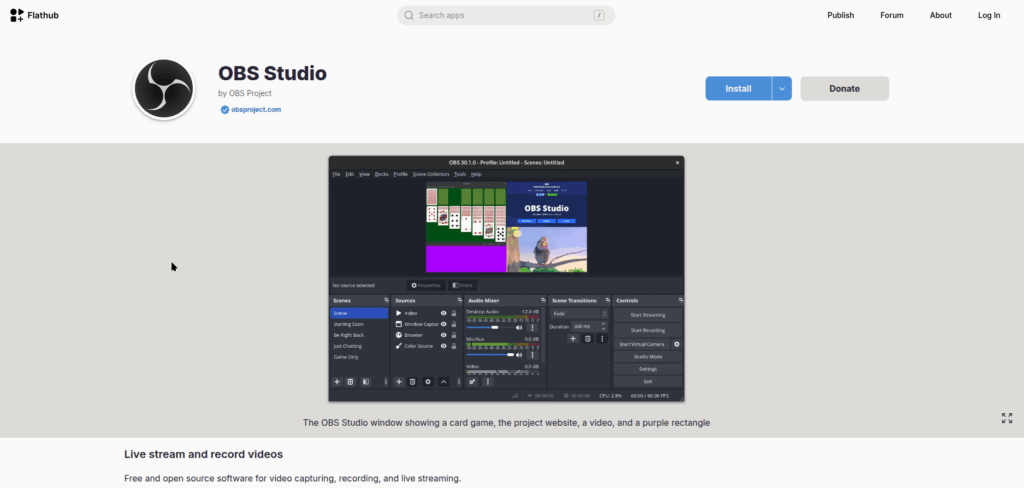Click Log In
Image resolution: width=1024 pixels, height=488 pixels.
point(989,15)
